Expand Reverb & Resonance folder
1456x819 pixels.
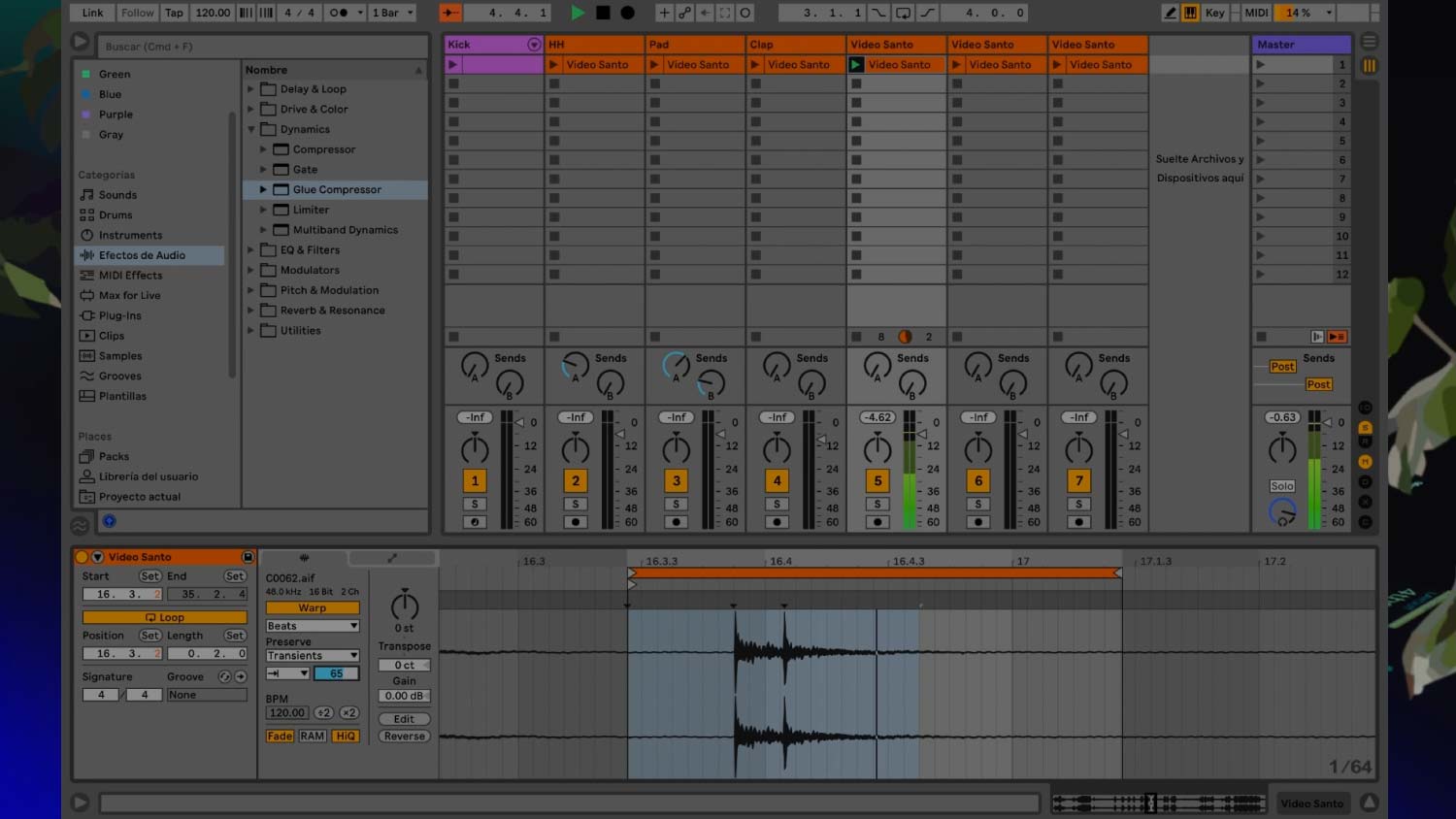pos(251,311)
